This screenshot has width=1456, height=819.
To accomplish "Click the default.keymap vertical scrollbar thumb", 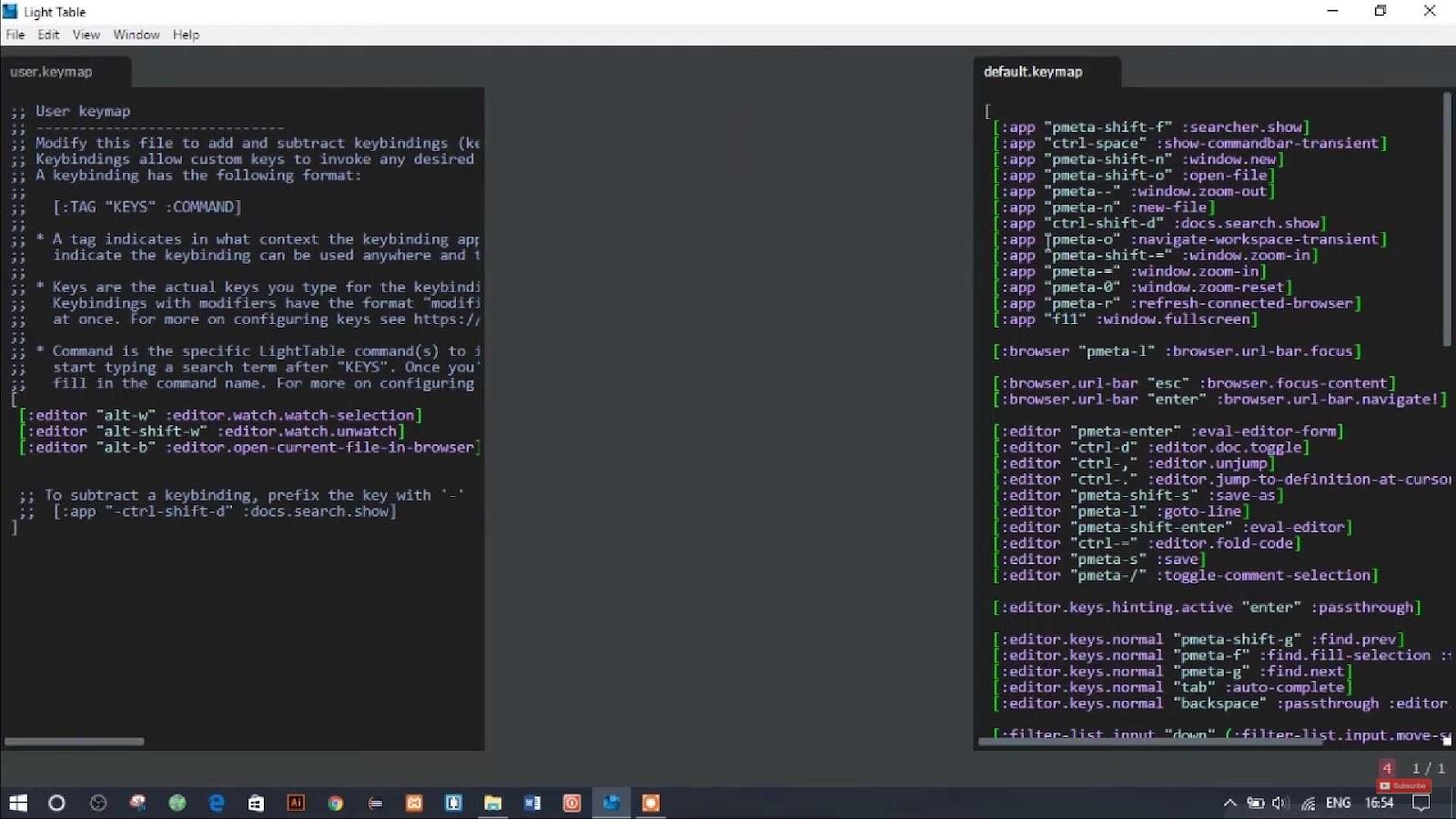I will [1447, 218].
